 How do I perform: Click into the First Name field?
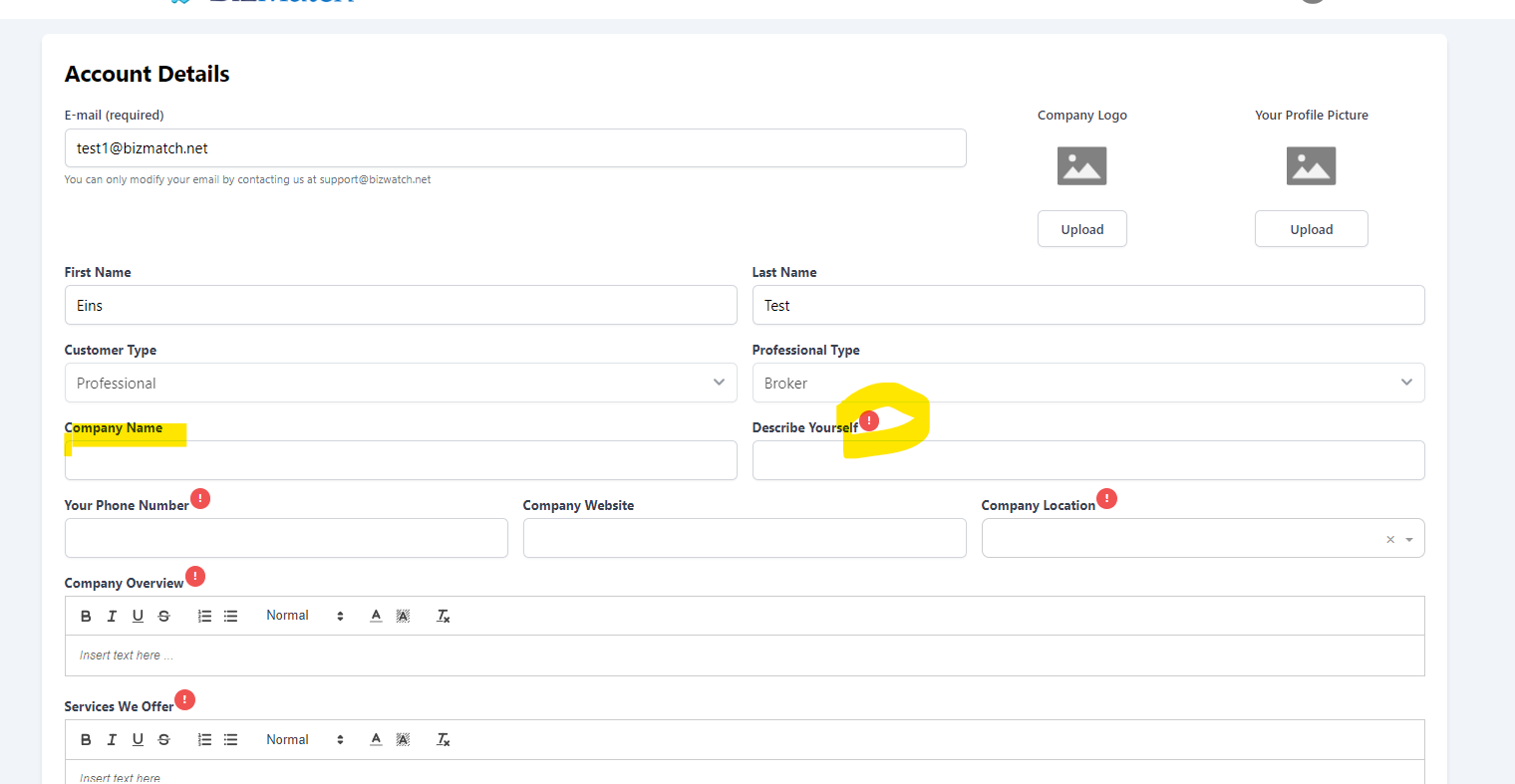401,305
